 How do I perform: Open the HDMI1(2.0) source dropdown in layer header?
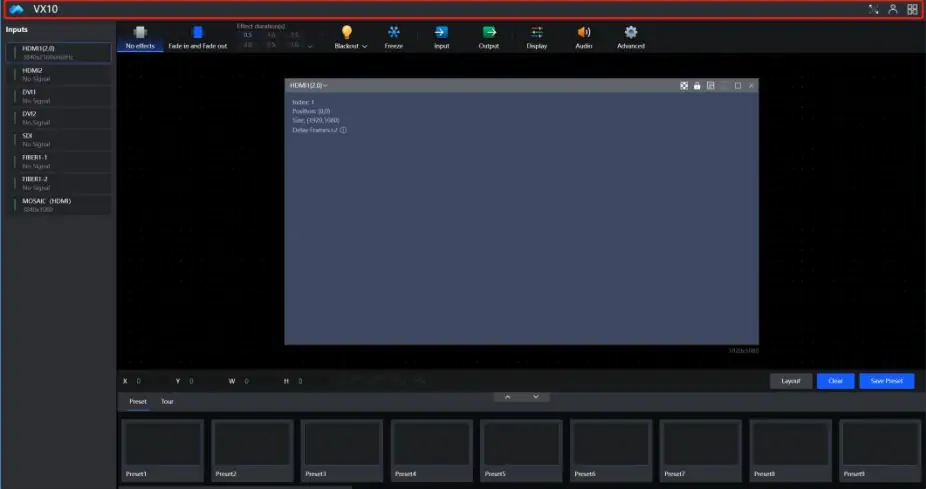308,86
